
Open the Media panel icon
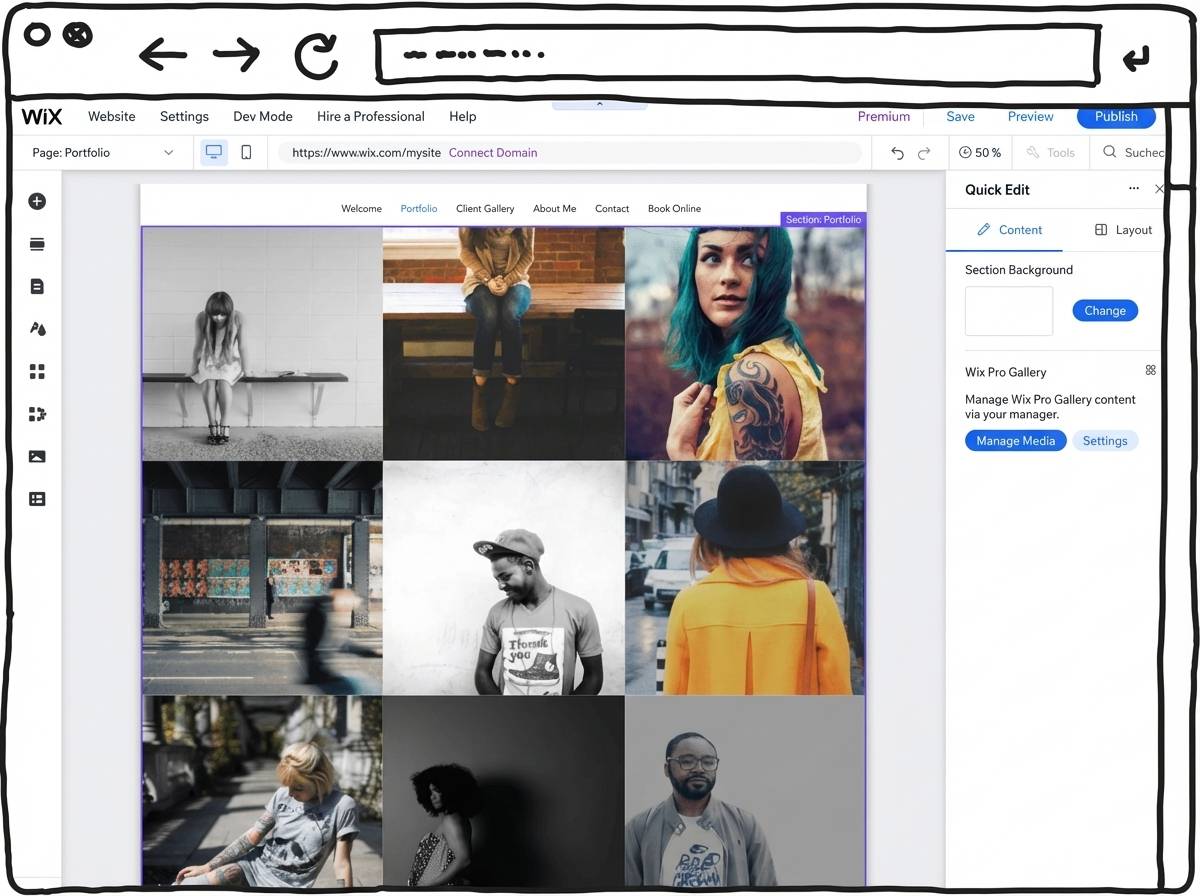pos(36,456)
